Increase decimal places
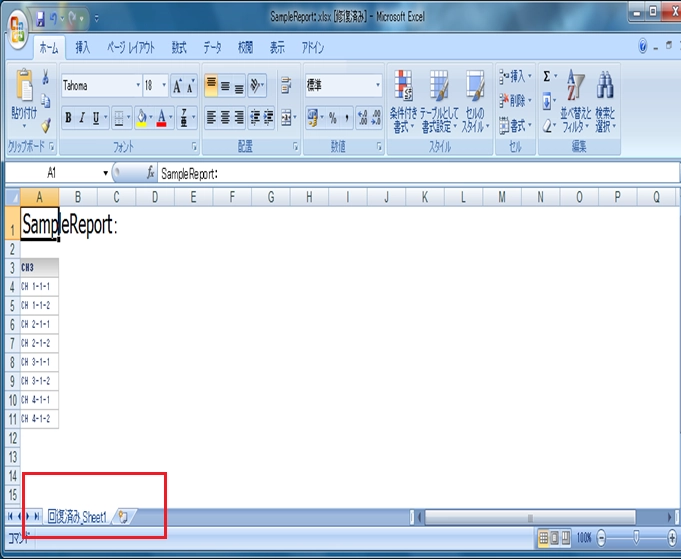Screen dimensions: 681x559 click(362, 118)
